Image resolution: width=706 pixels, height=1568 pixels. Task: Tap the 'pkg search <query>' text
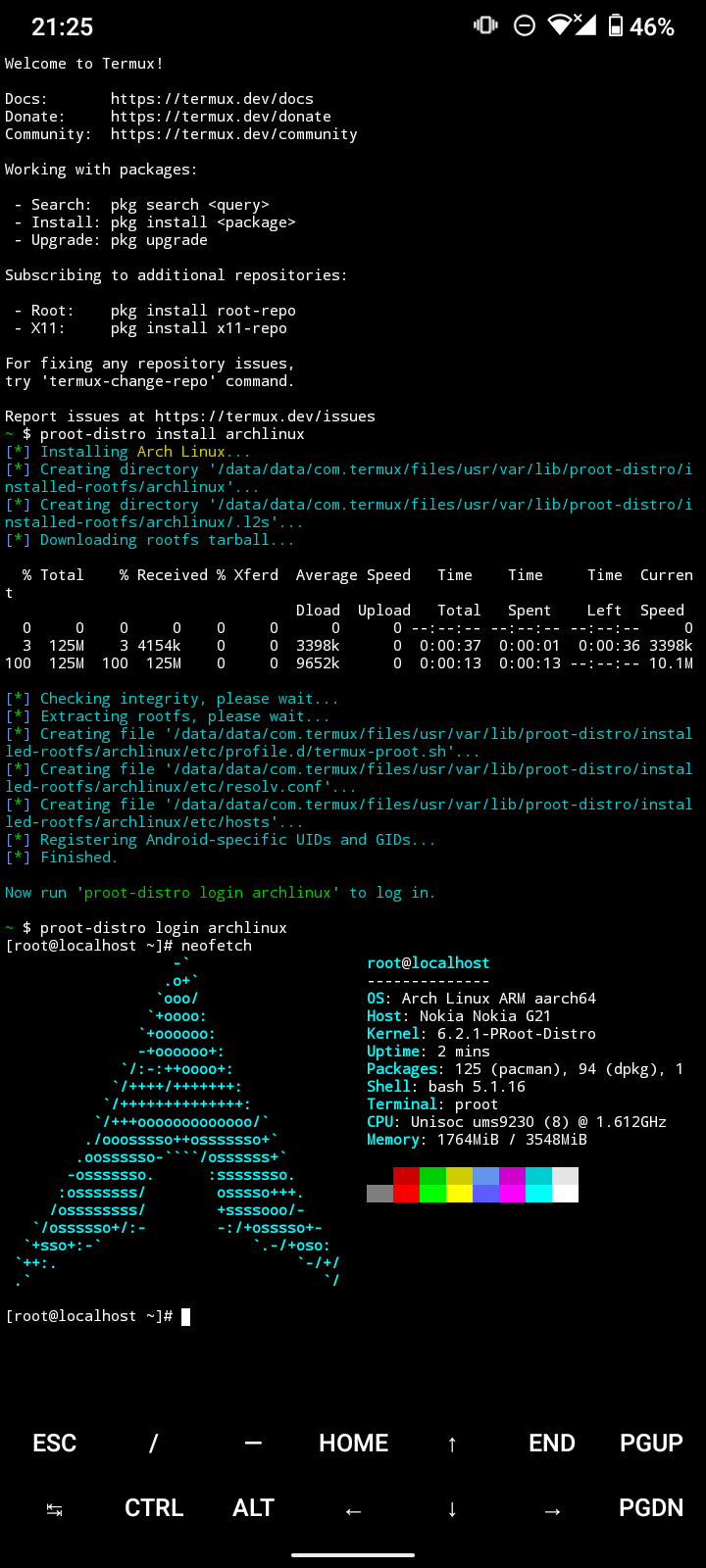[x=190, y=205]
